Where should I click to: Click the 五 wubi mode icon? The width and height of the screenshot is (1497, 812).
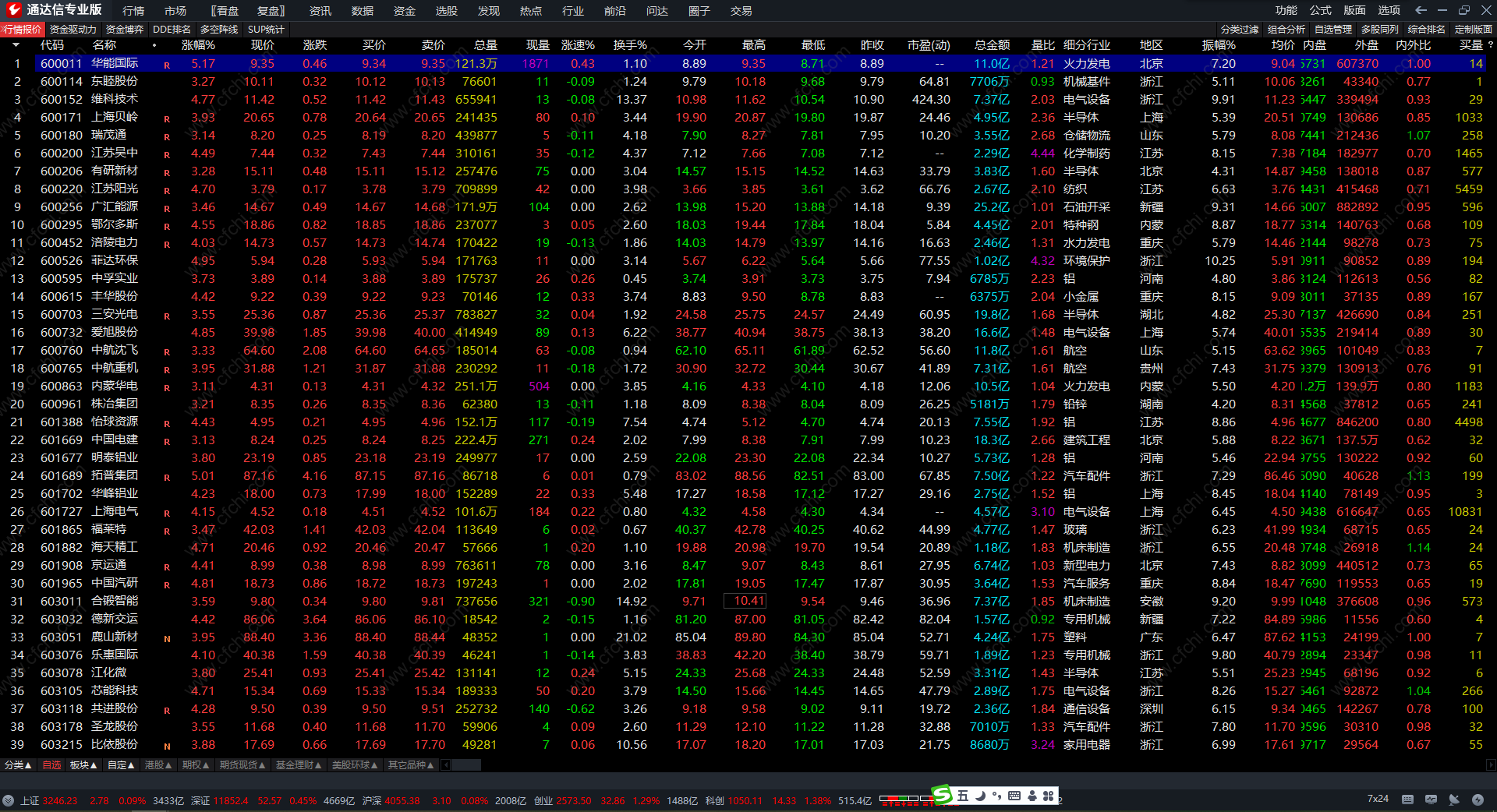pyautogui.click(x=963, y=796)
